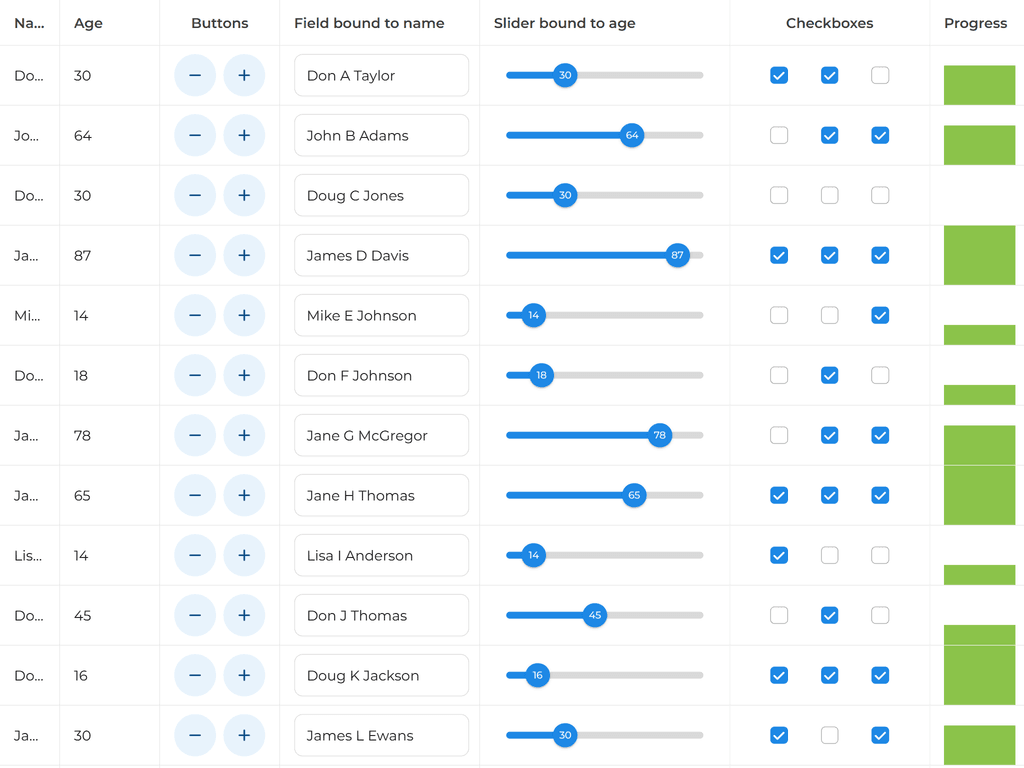Click the minus icon for Don F Johnson

tap(194, 375)
